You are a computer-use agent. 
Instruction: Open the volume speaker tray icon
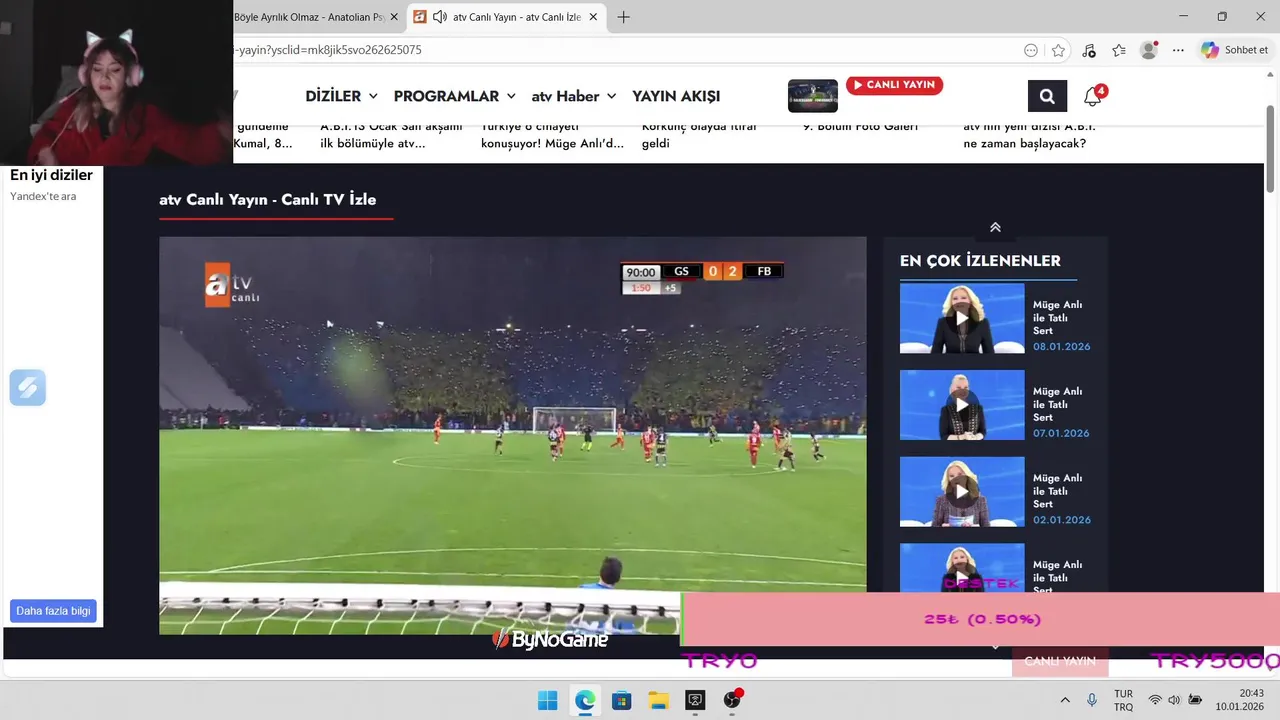(1174, 700)
